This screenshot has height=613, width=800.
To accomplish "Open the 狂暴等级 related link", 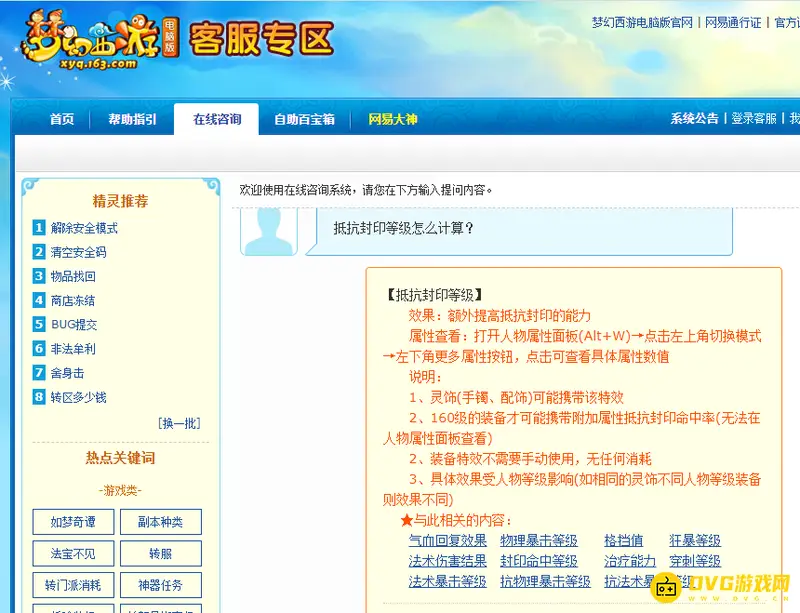I will click(x=695, y=541).
